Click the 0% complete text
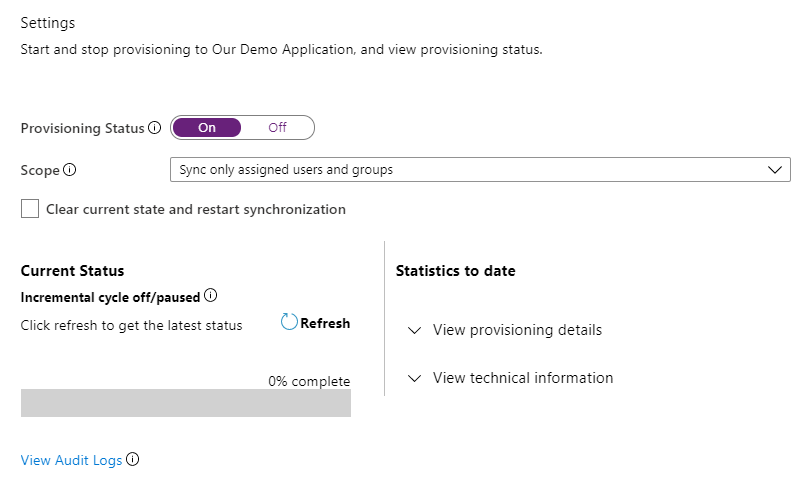Image resolution: width=801 pixels, height=490 pixels. point(309,381)
